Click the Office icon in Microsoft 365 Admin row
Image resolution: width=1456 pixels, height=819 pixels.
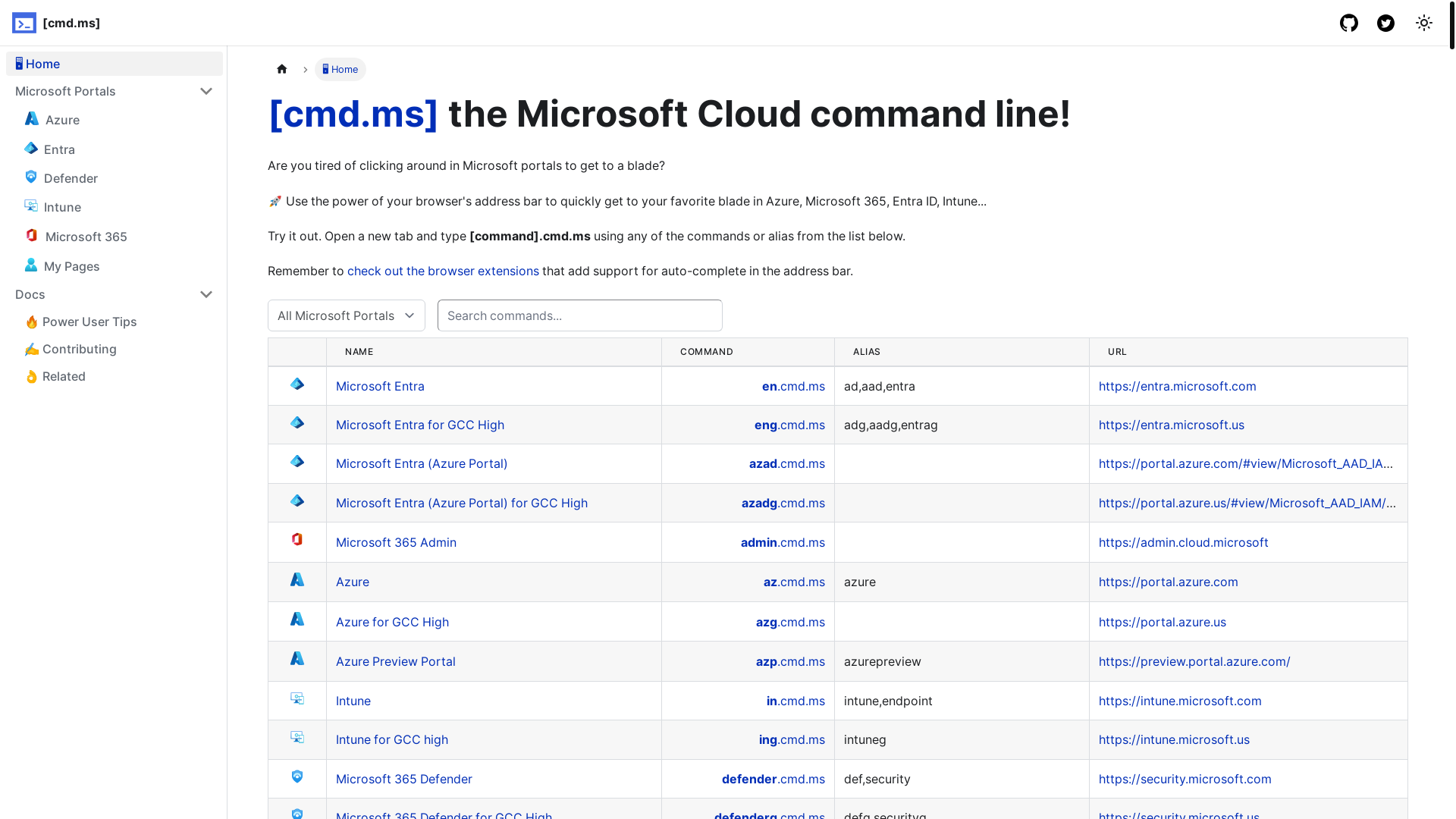coord(297,539)
